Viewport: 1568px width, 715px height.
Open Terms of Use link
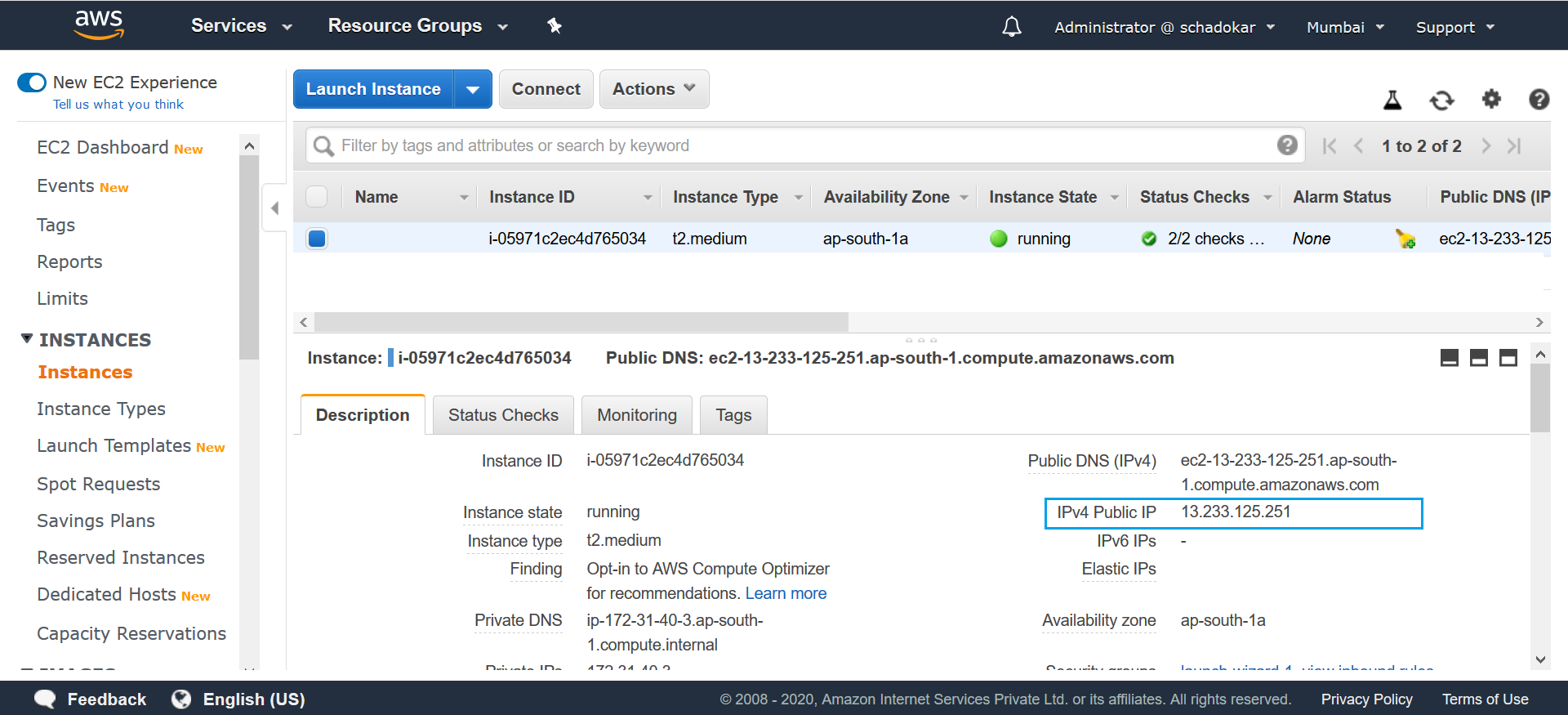point(1486,699)
